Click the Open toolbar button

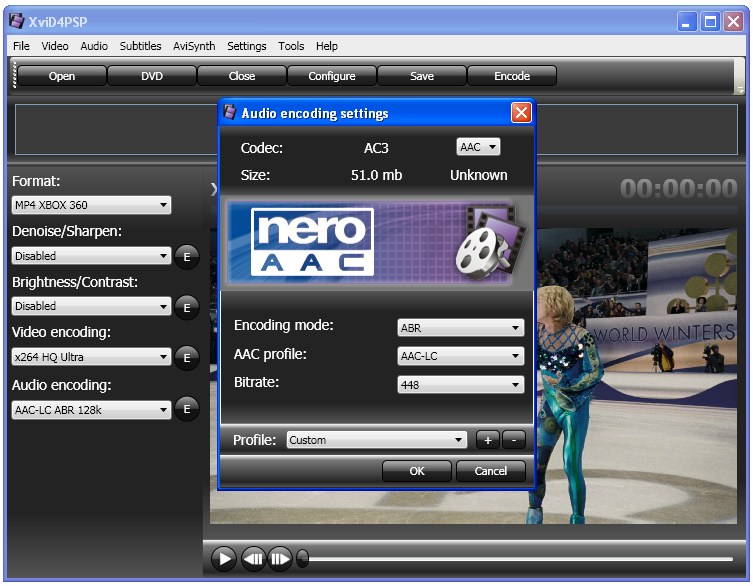click(62, 76)
